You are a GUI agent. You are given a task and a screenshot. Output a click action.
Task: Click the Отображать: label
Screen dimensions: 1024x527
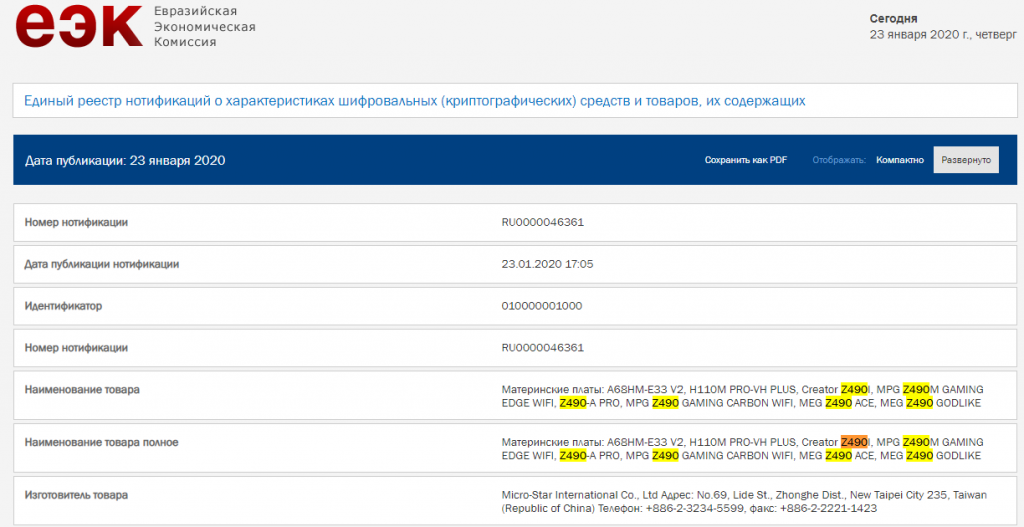coord(839,160)
